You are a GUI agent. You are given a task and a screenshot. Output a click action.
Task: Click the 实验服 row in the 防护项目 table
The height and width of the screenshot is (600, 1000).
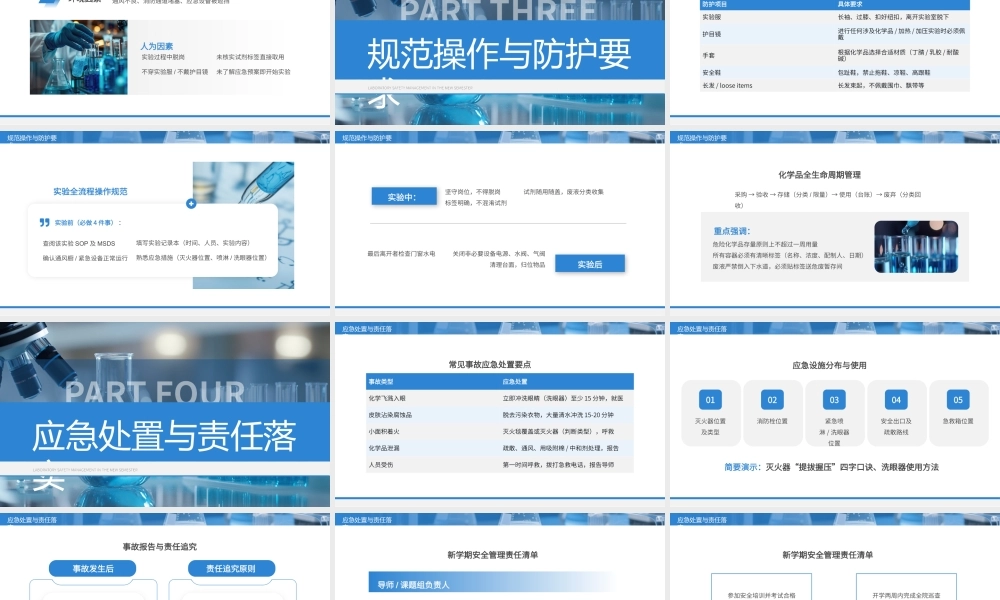[835, 17]
